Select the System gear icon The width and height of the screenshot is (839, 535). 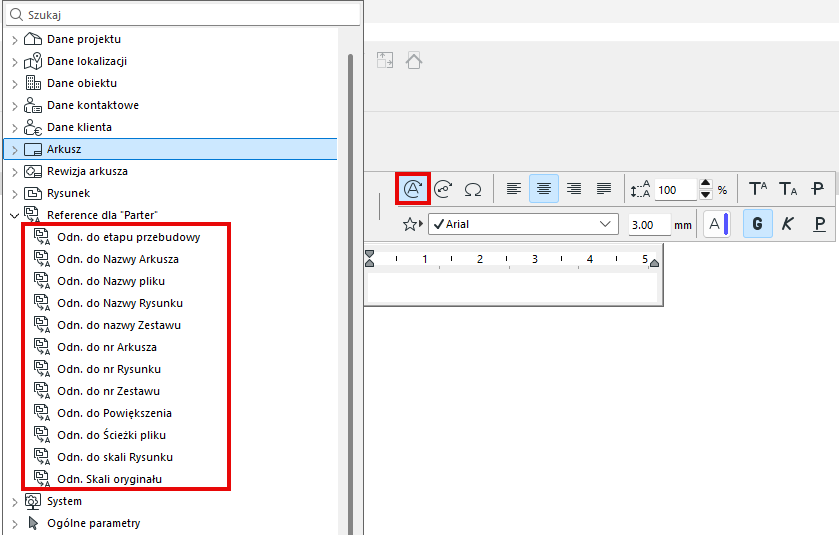click(33, 501)
